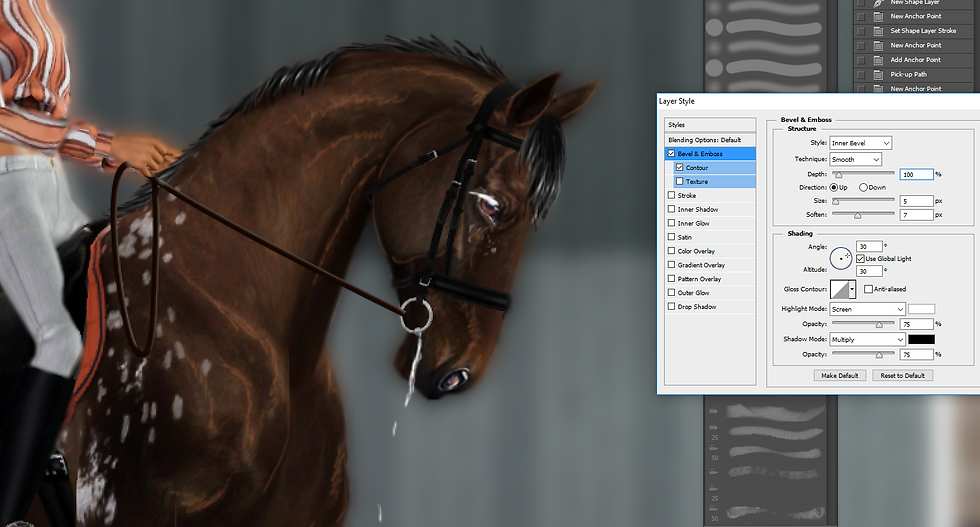
Task: Click the Highlight Opacity value field
Action: click(916, 324)
